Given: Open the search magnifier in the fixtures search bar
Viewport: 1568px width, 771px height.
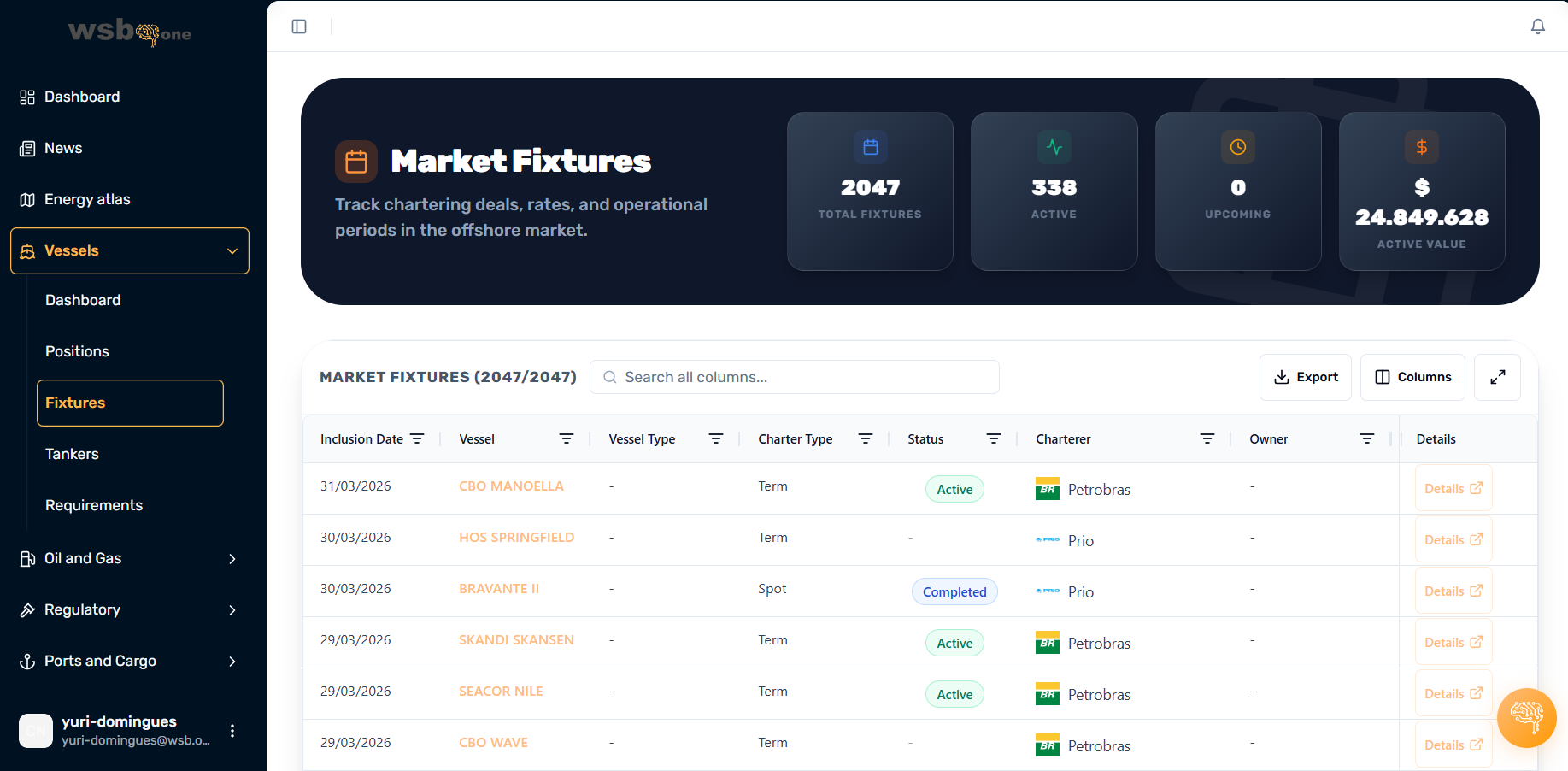Looking at the screenshot, I should click(x=609, y=377).
